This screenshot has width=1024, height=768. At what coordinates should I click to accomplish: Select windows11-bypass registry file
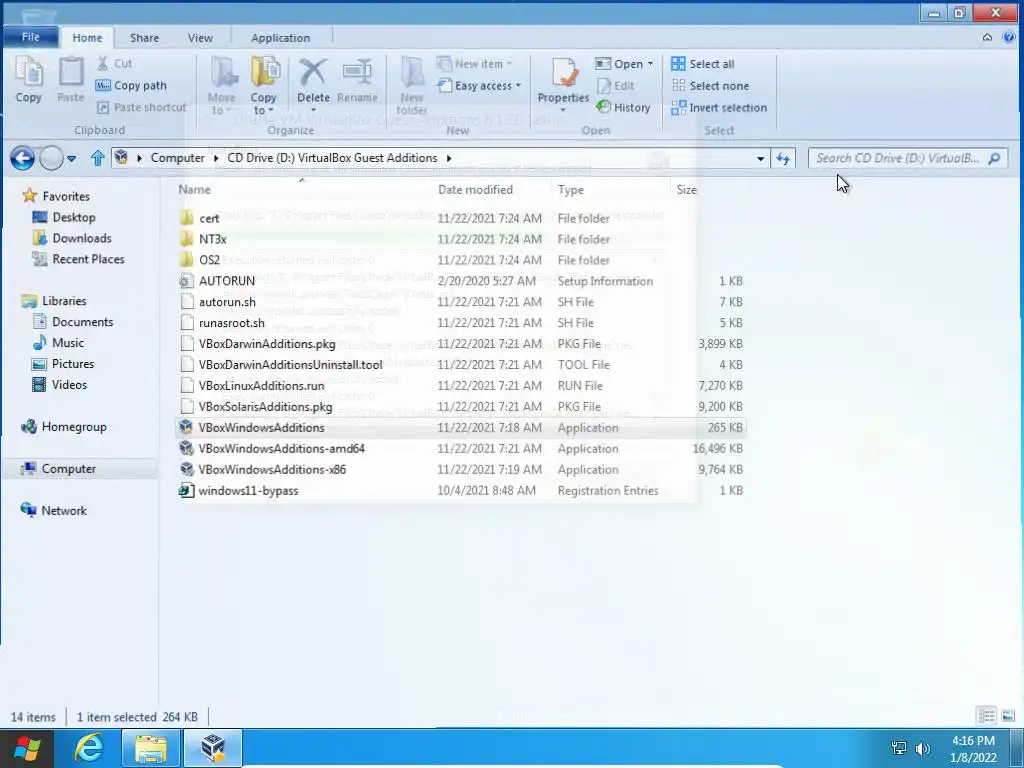click(460, 490)
